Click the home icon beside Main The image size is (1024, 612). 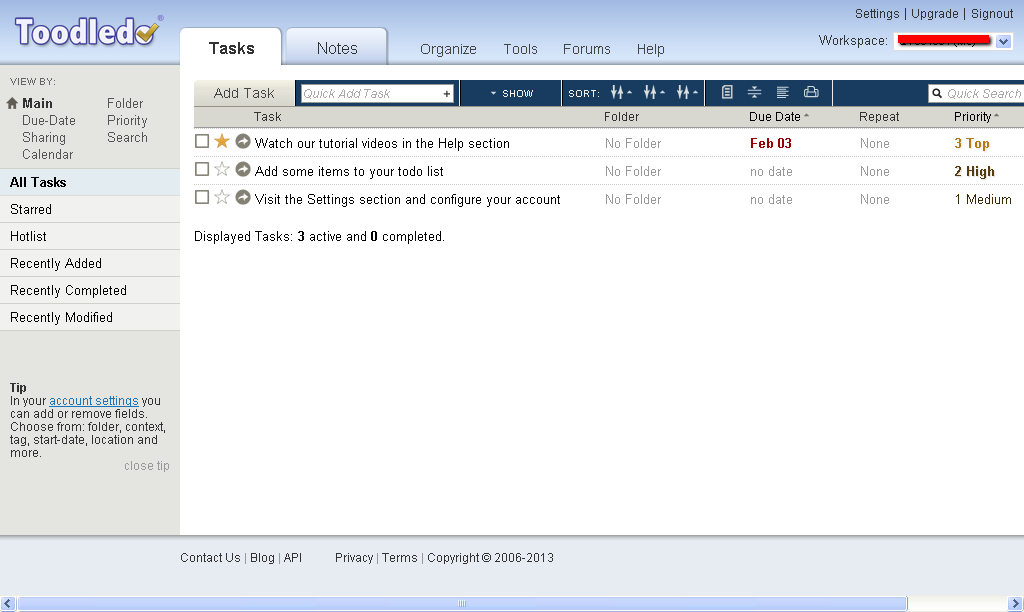pos(12,103)
